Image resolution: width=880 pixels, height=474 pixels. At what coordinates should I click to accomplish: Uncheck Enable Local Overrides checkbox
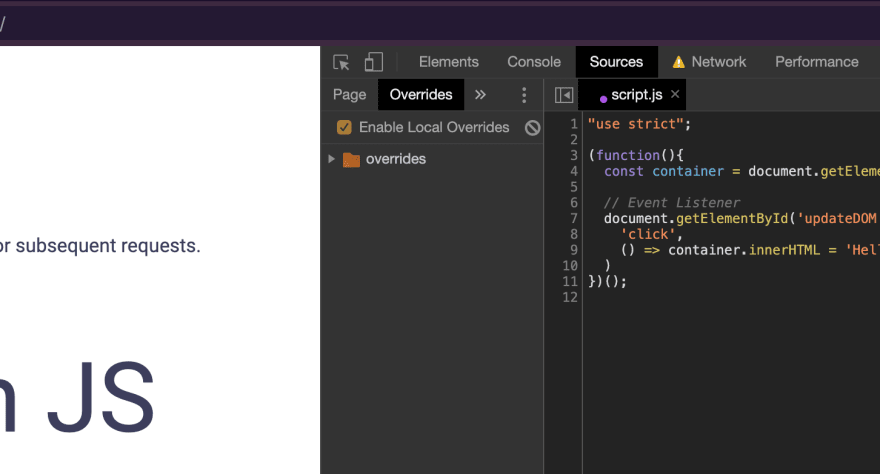tap(344, 127)
